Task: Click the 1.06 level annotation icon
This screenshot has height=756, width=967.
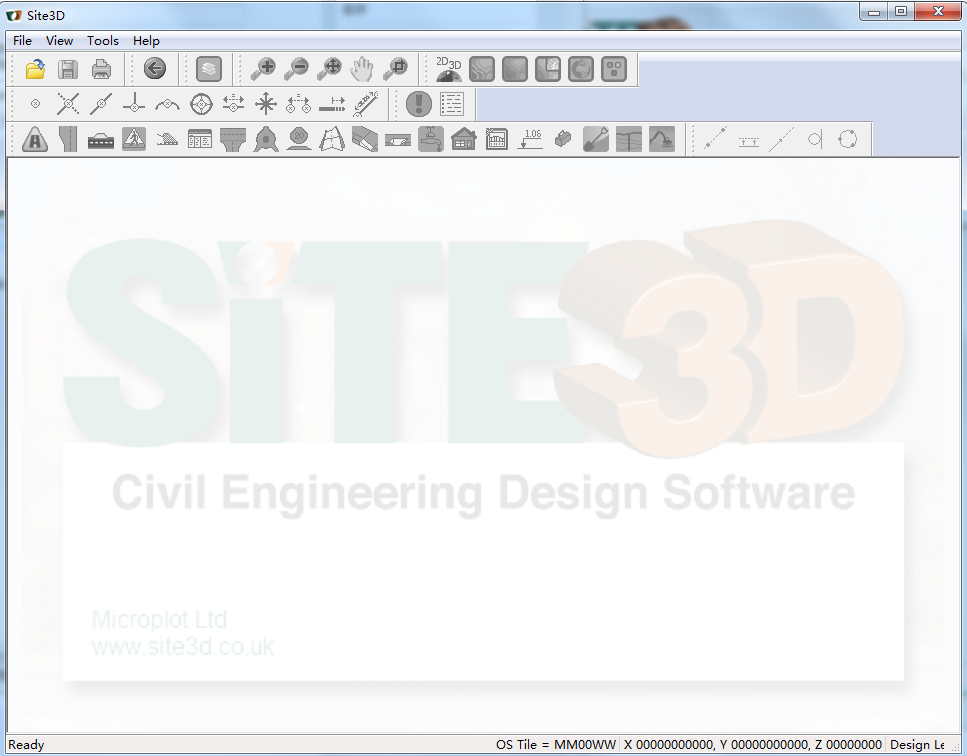Action: tap(530, 139)
